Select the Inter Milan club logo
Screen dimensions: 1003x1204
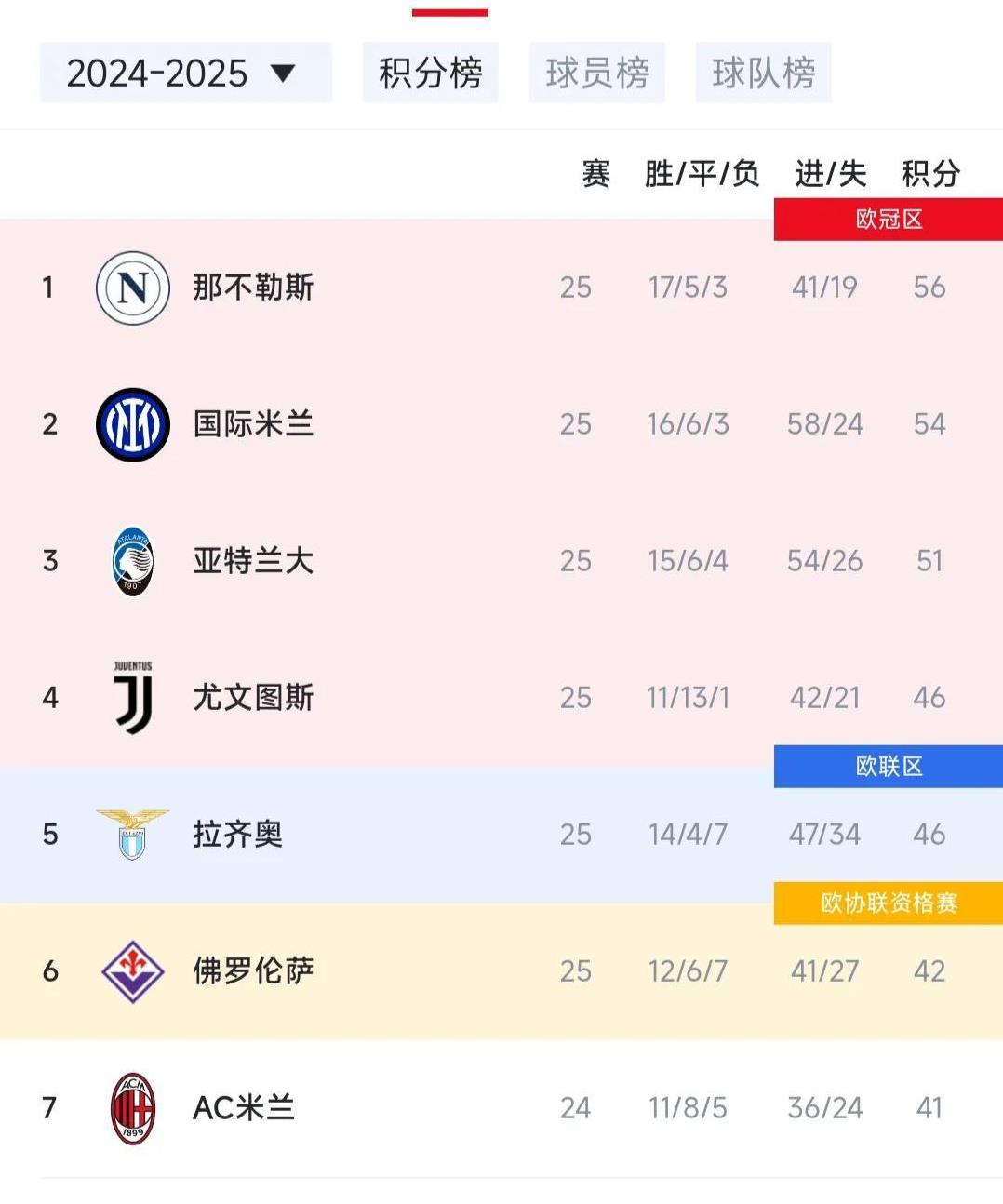click(133, 424)
